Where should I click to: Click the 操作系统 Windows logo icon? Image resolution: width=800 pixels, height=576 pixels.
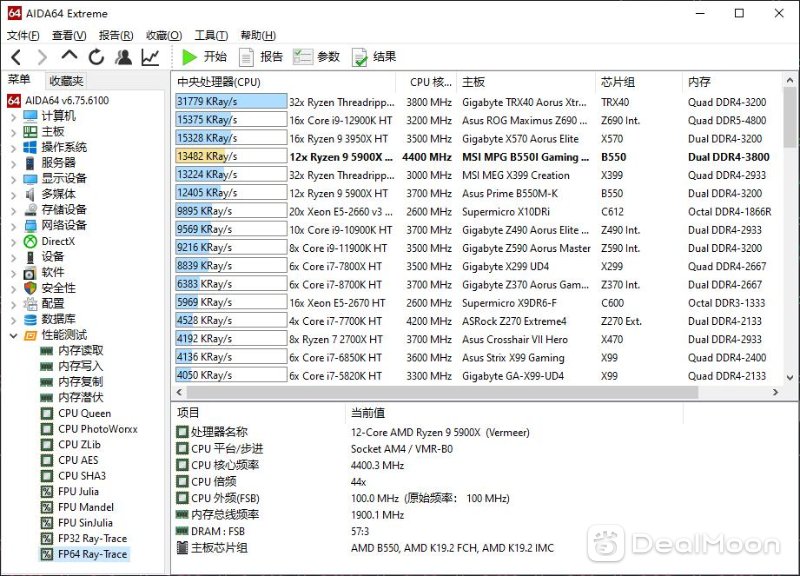31,147
